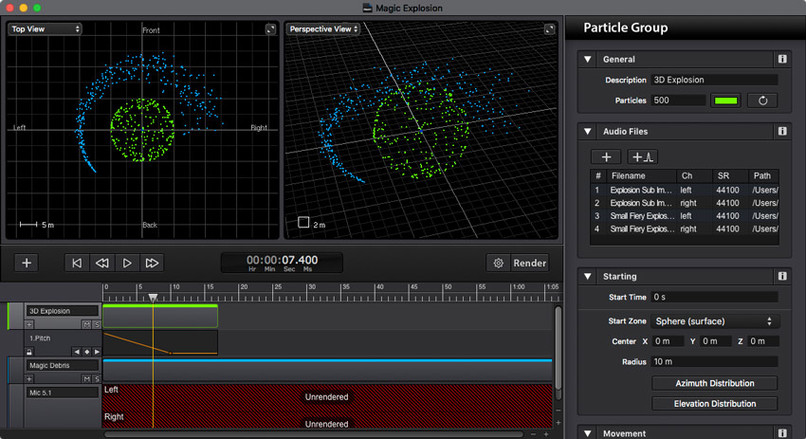Click the rewind transport button
Image resolution: width=806 pixels, height=439 pixels.
[102, 263]
